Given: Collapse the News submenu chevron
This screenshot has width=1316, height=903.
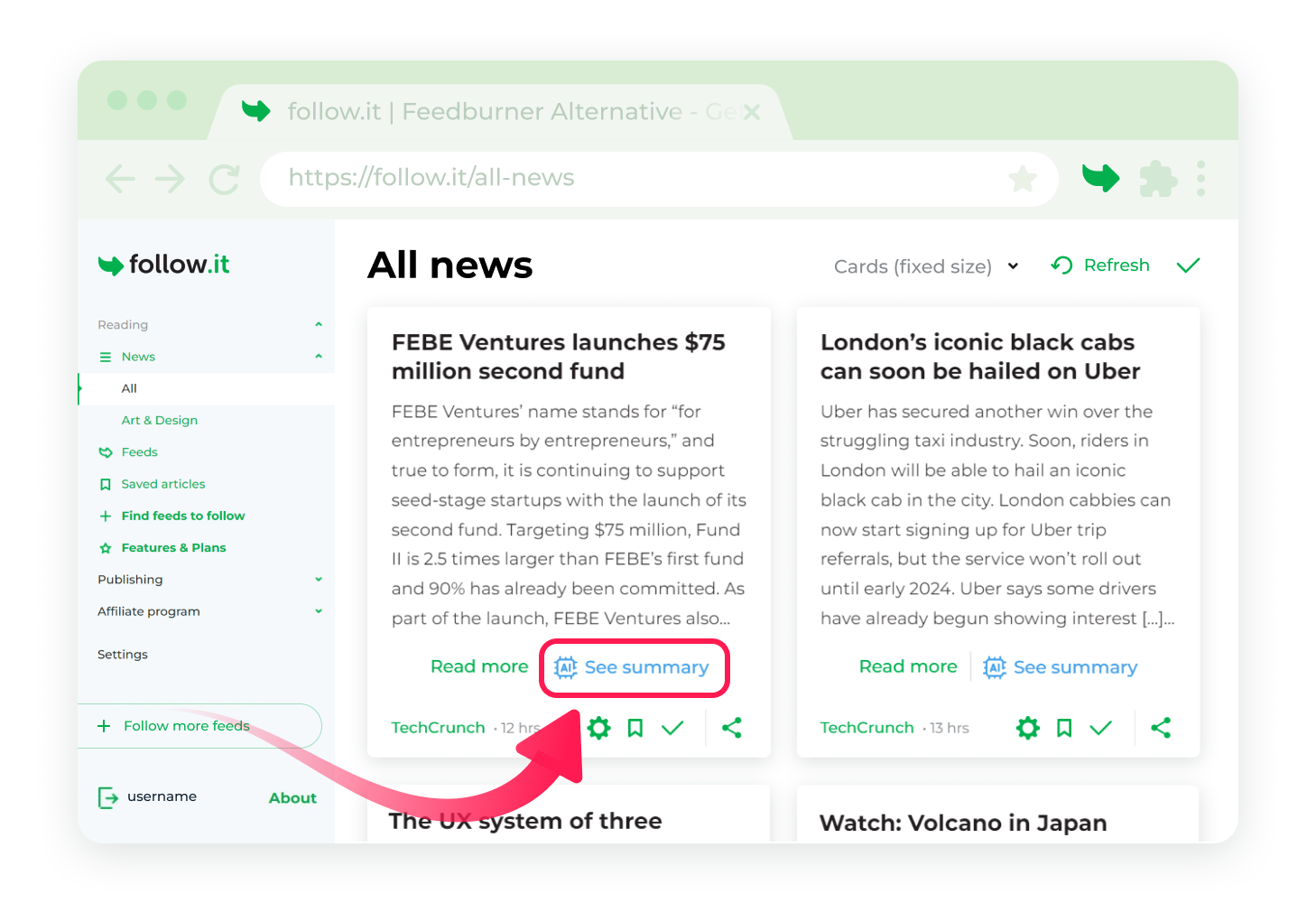Looking at the screenshot, I should tap(319, 356).
